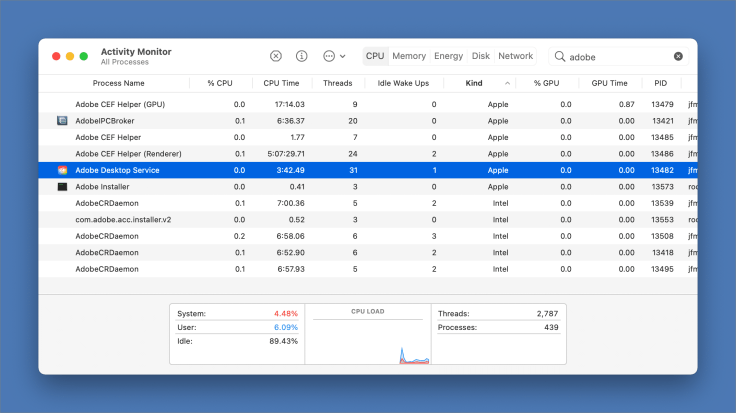Image resolution: width=736 pixels, height=413 pixels.
Task: Sort by GPU Time column header
Action: tap(609, 83)
